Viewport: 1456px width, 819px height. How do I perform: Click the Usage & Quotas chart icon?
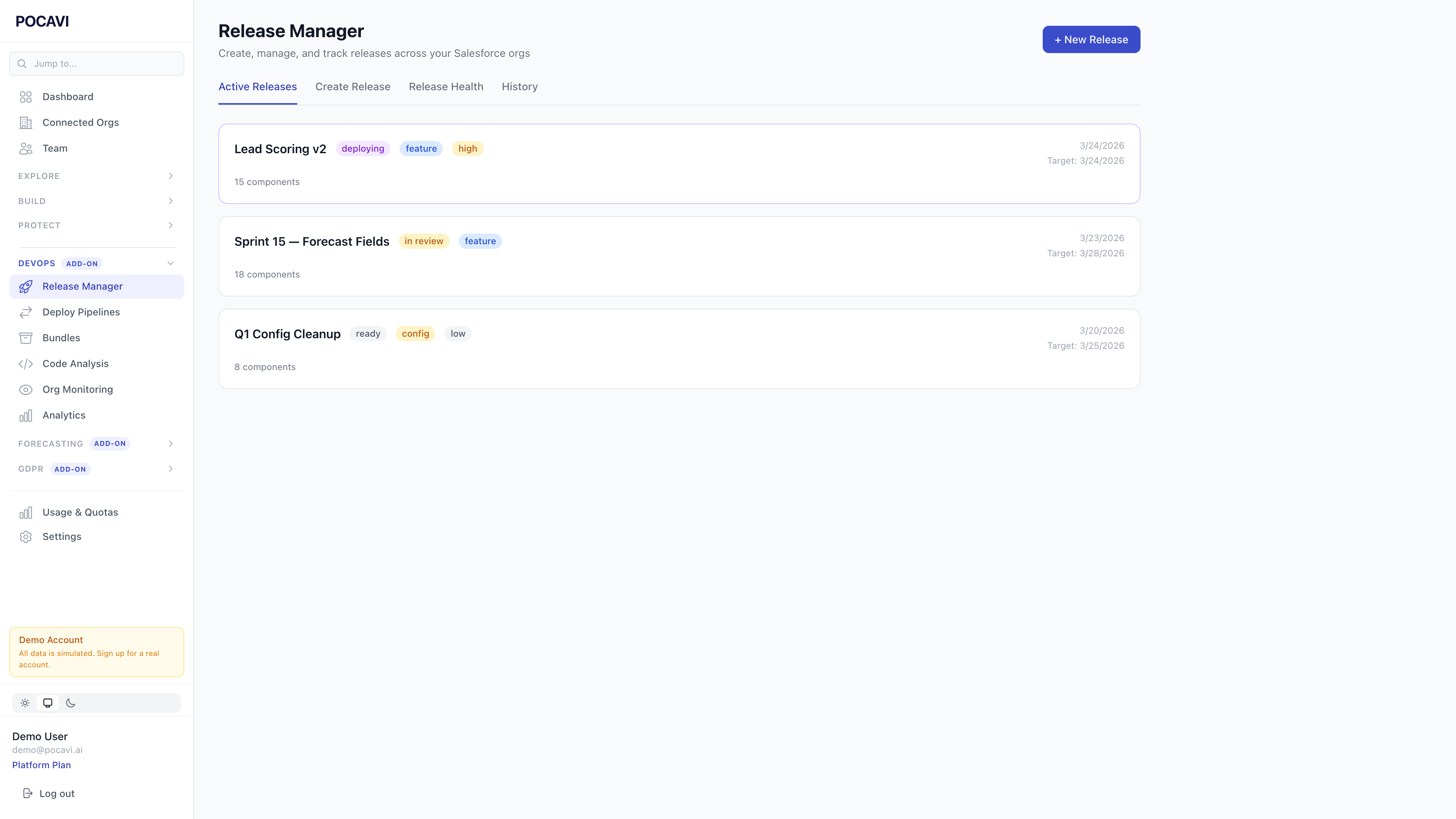coord(25,513)
